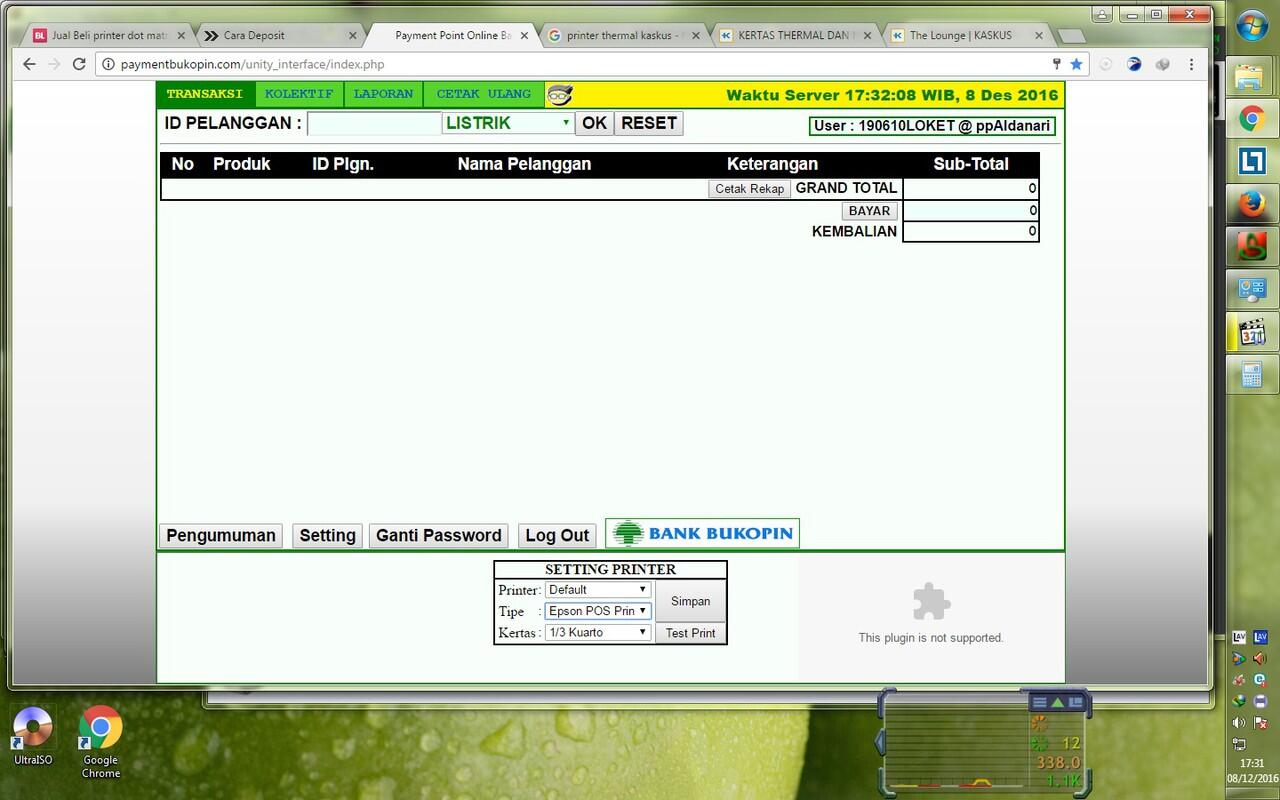This screenshot has width=1280, height=800.
Task: Reload the paymentbukopin page
Action: (x=79, y=64)
